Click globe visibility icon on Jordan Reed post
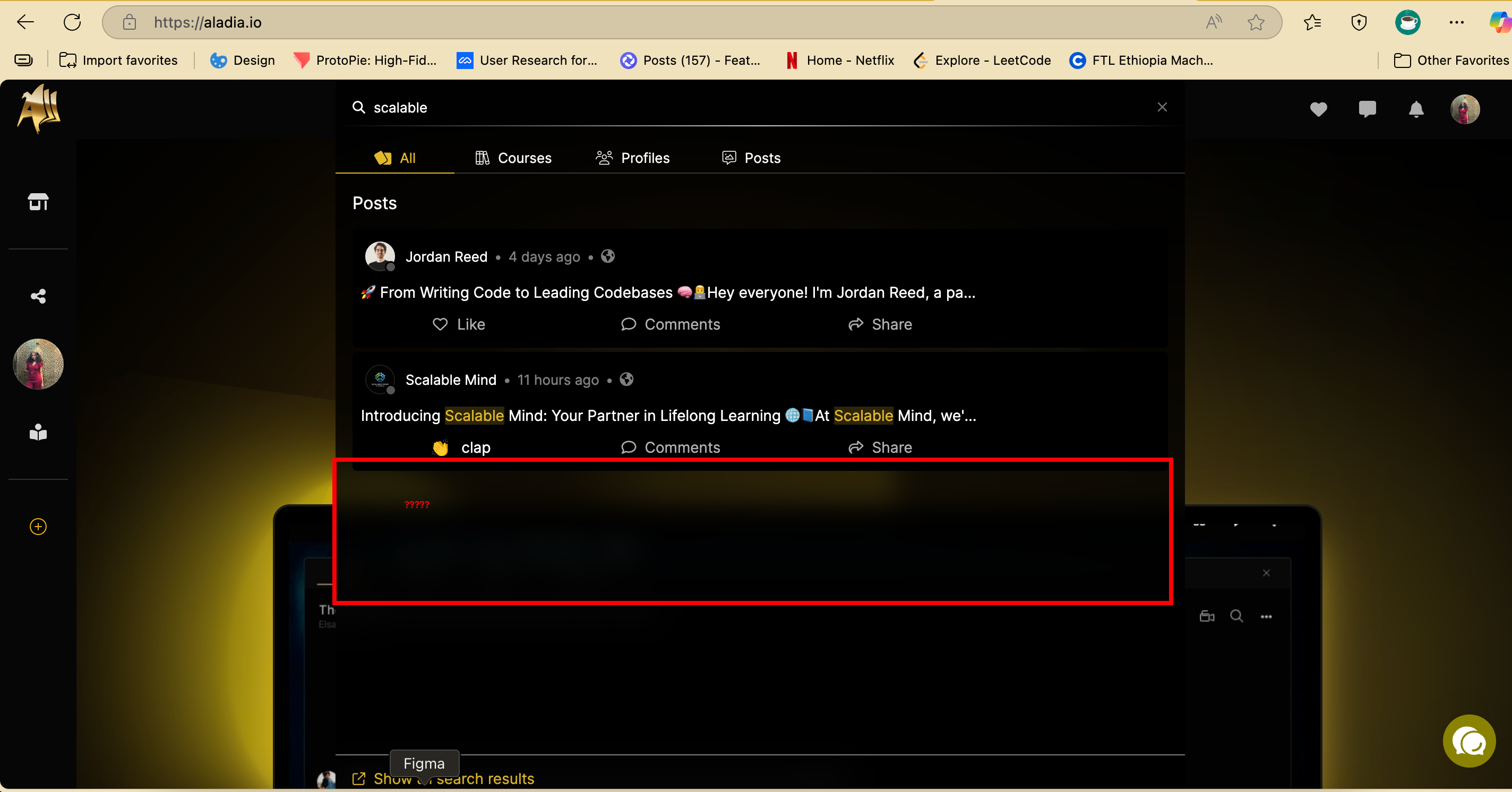 coord(607,256)
